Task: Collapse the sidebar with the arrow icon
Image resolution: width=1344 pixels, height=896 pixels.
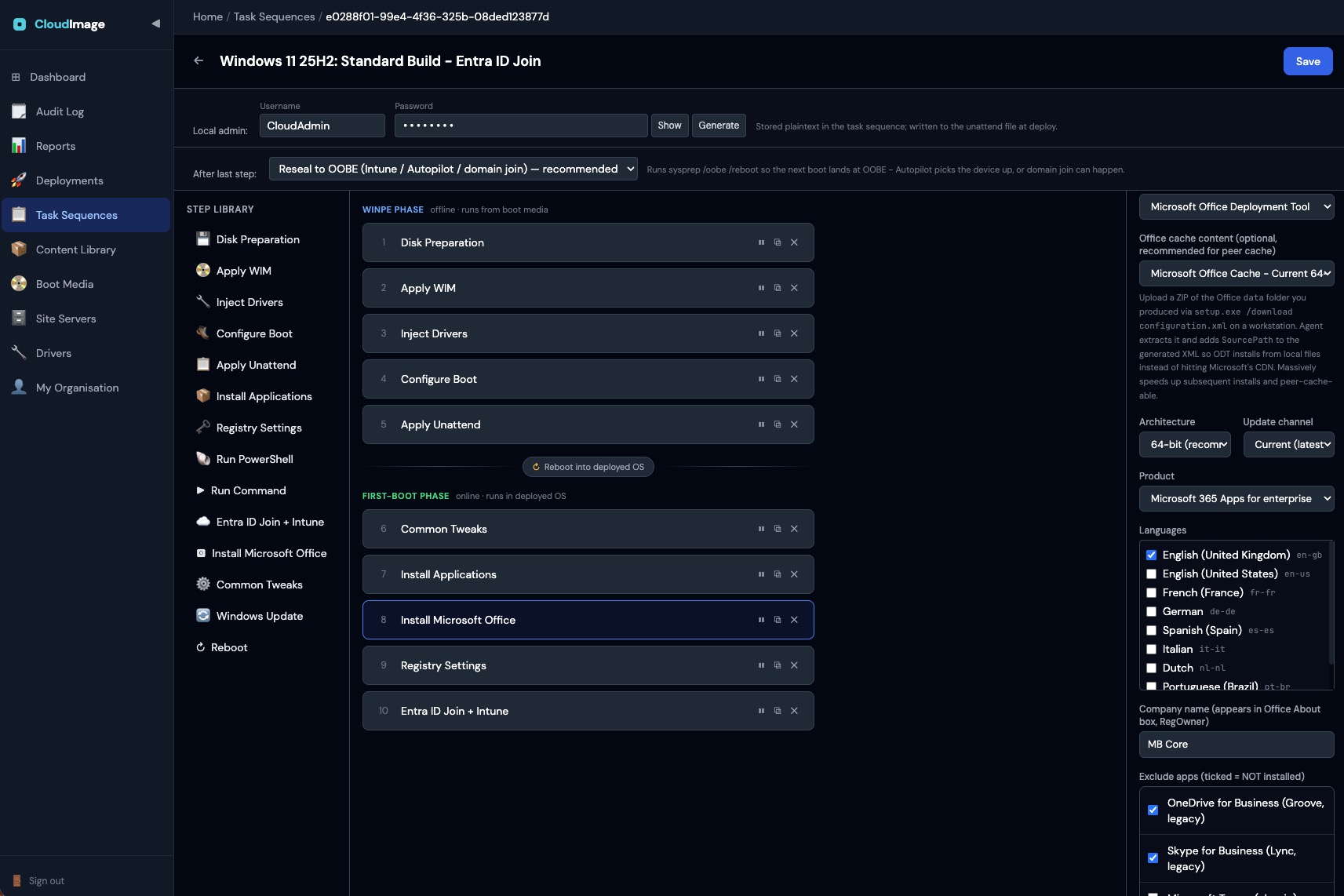Action: tap(155, 24)
